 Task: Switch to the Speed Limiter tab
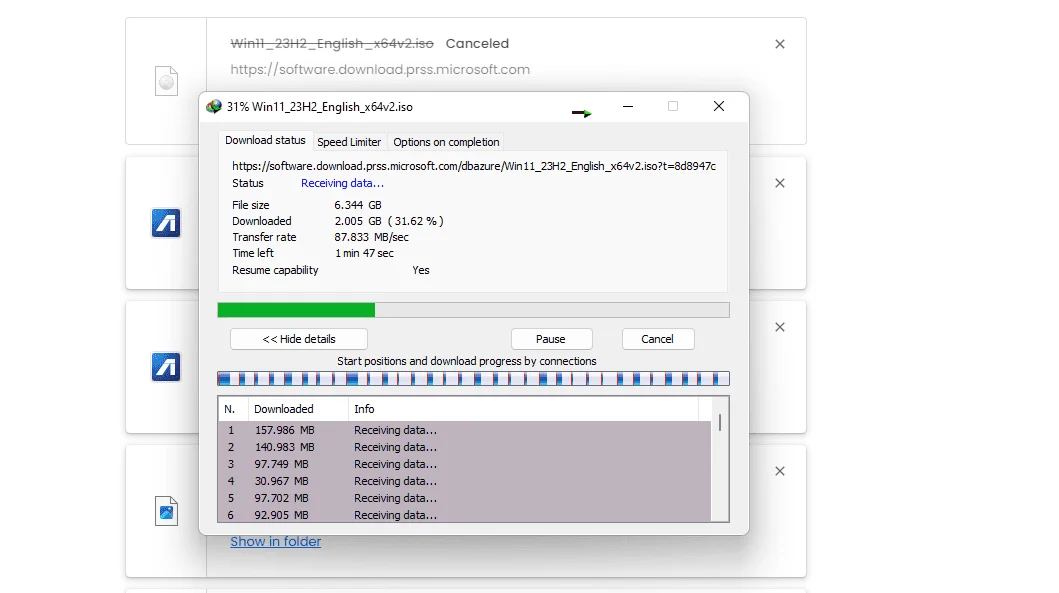[349, 142]
